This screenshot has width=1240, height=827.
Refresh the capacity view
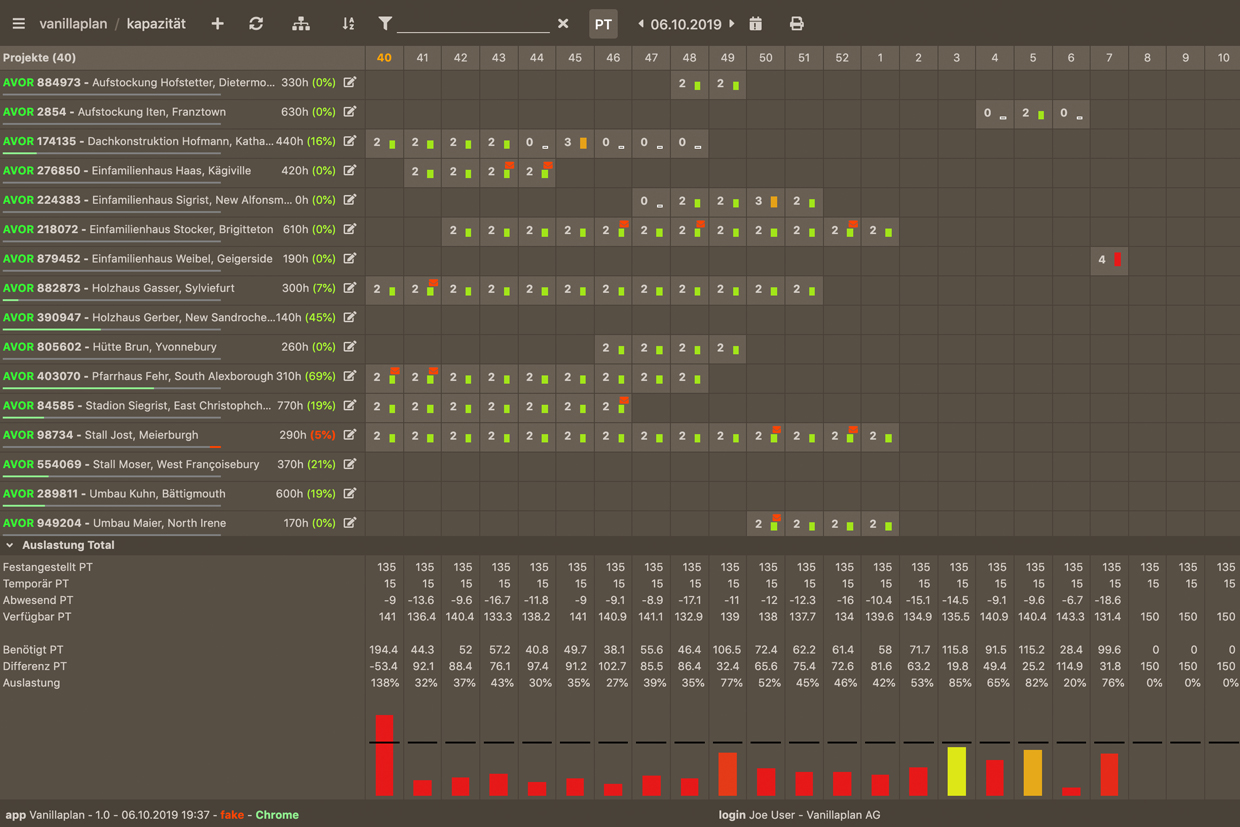[256, 24]
